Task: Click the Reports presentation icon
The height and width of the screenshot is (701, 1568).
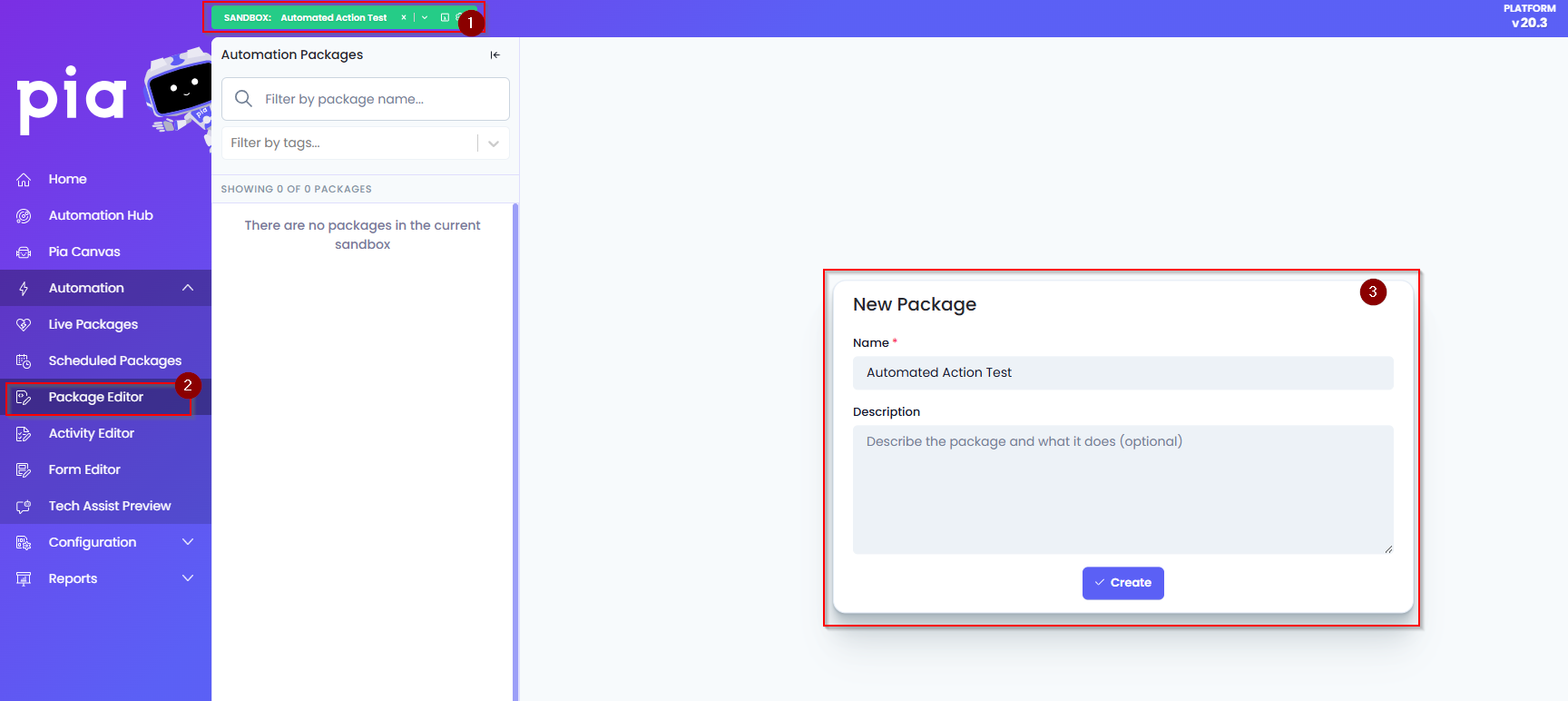Action: [24, 579]
